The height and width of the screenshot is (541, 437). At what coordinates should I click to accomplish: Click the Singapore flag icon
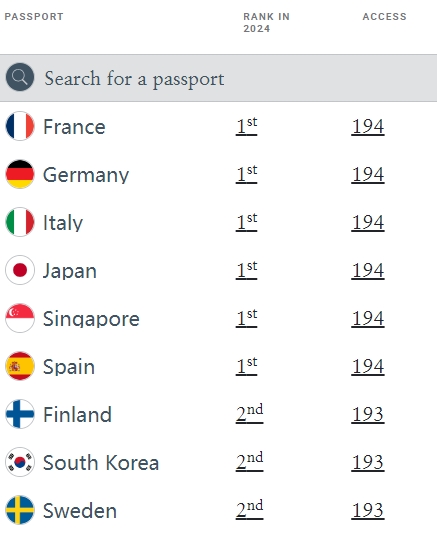point(20,318)
